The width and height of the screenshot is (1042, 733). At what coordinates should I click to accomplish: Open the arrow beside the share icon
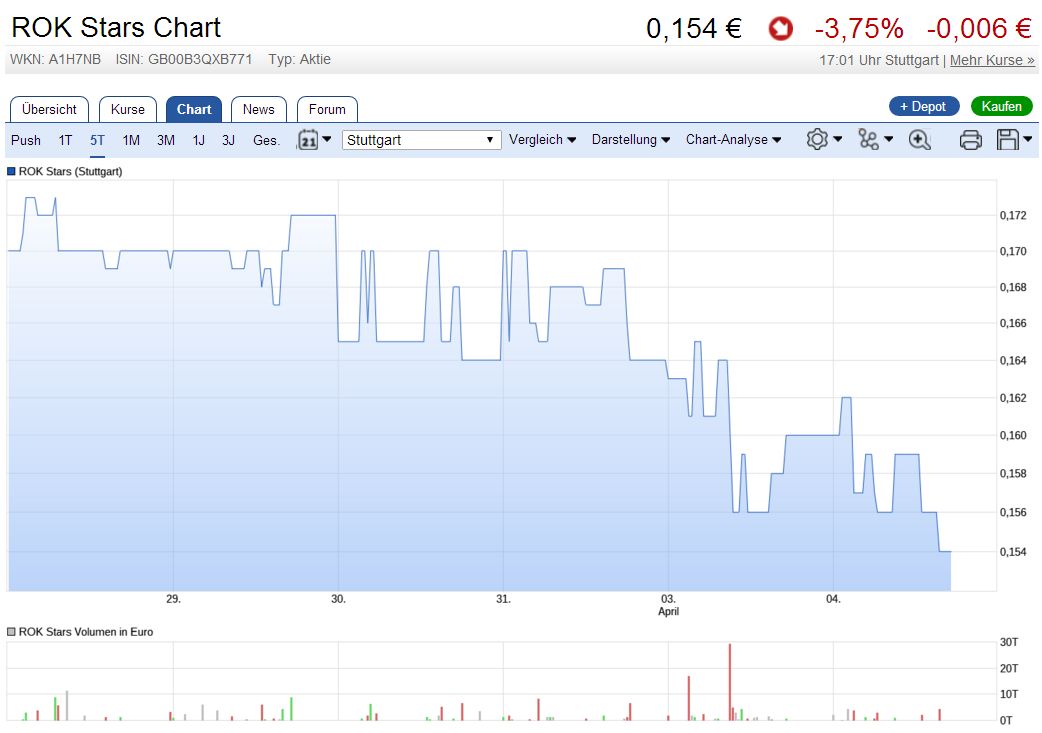coord(888,139)
